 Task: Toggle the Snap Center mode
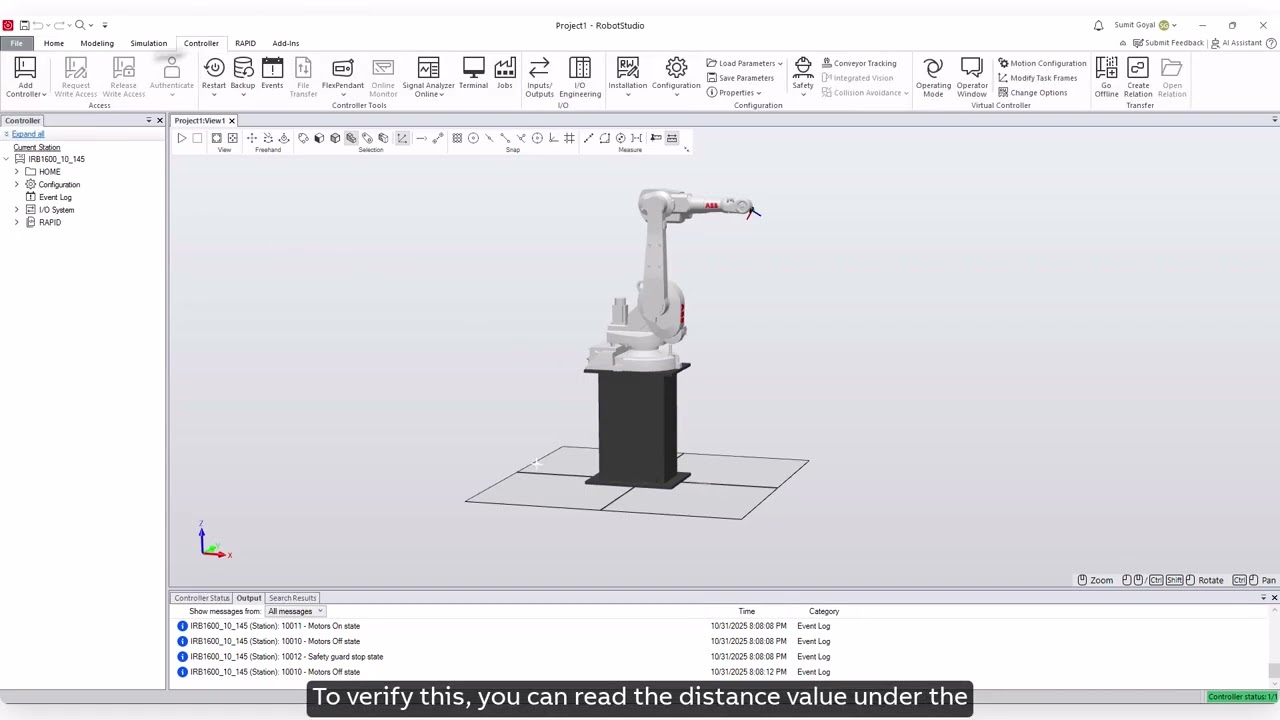[x=473, y=138]
